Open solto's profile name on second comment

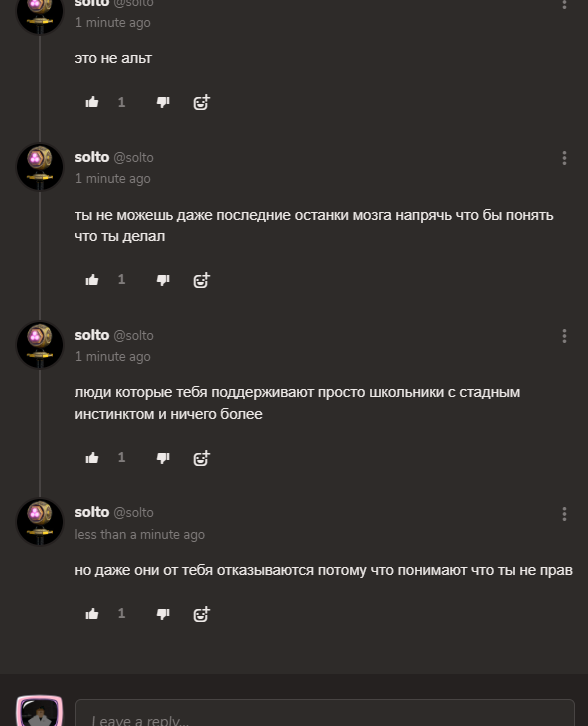click(92, 157)
